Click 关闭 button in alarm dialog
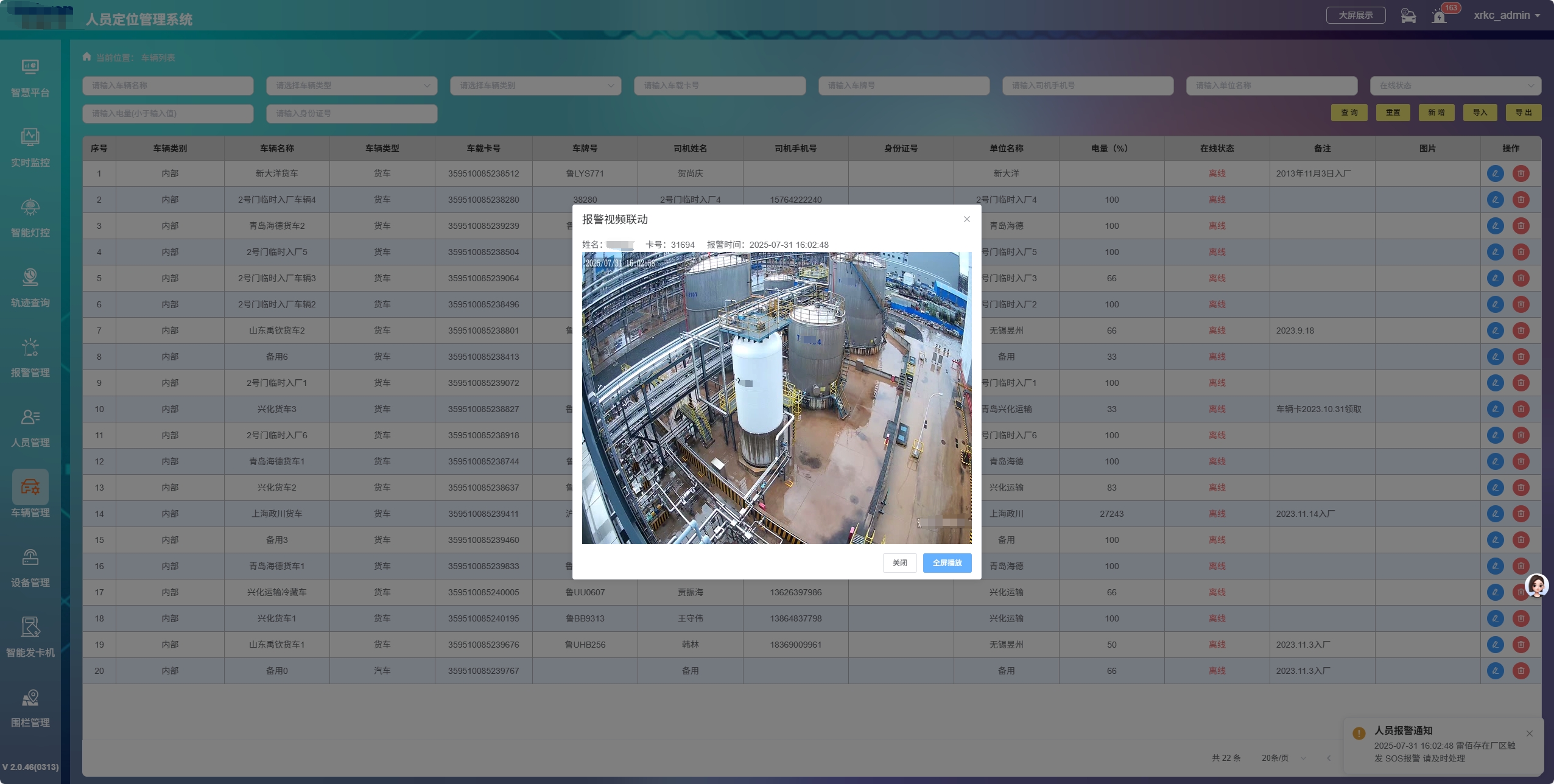 899,563
